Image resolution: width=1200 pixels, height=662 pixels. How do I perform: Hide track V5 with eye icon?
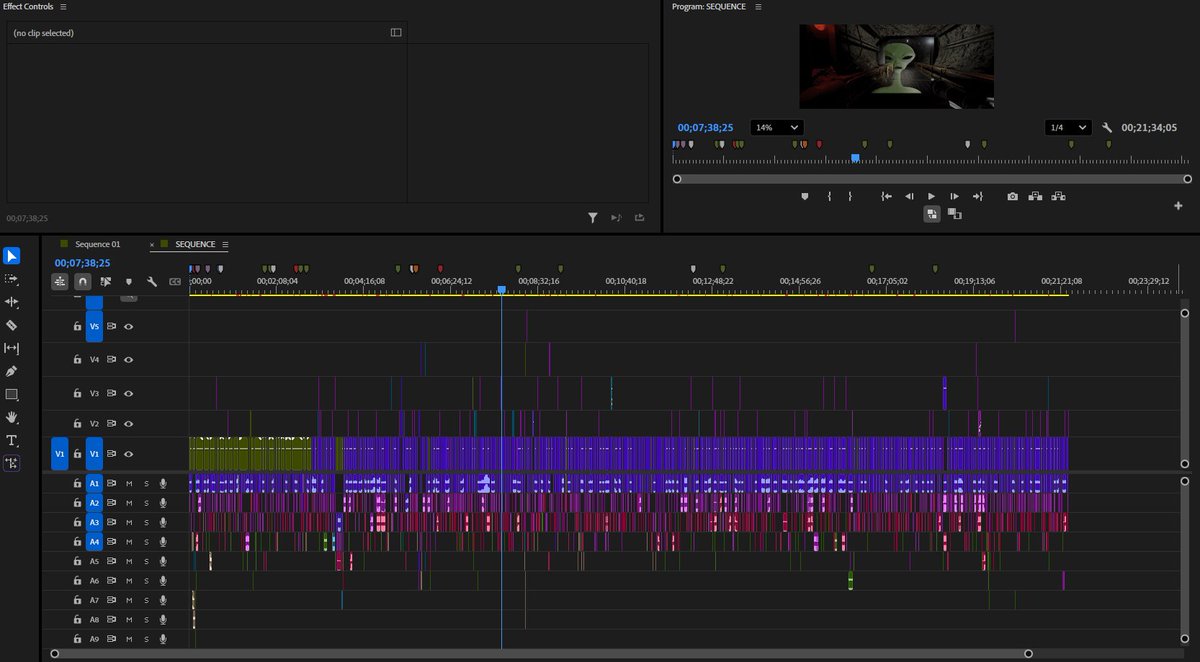[x=128, y=326]
